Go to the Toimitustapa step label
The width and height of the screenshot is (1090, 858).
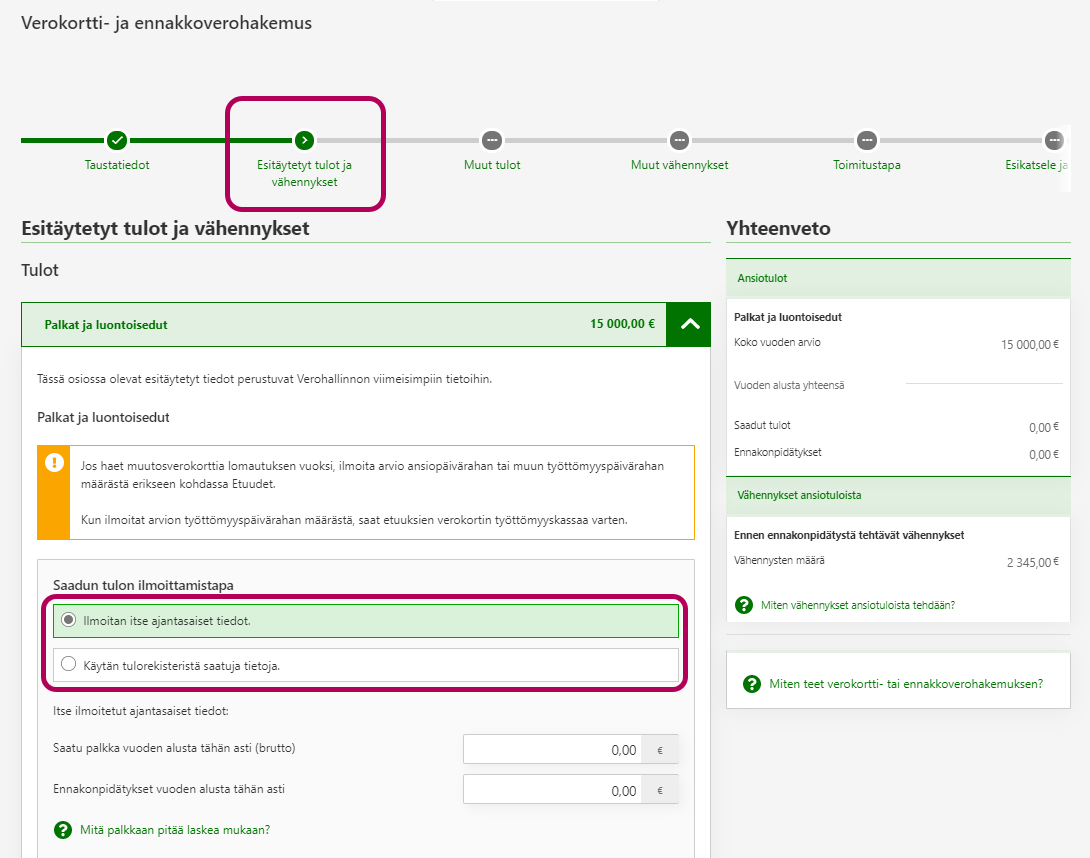point(867,165)
